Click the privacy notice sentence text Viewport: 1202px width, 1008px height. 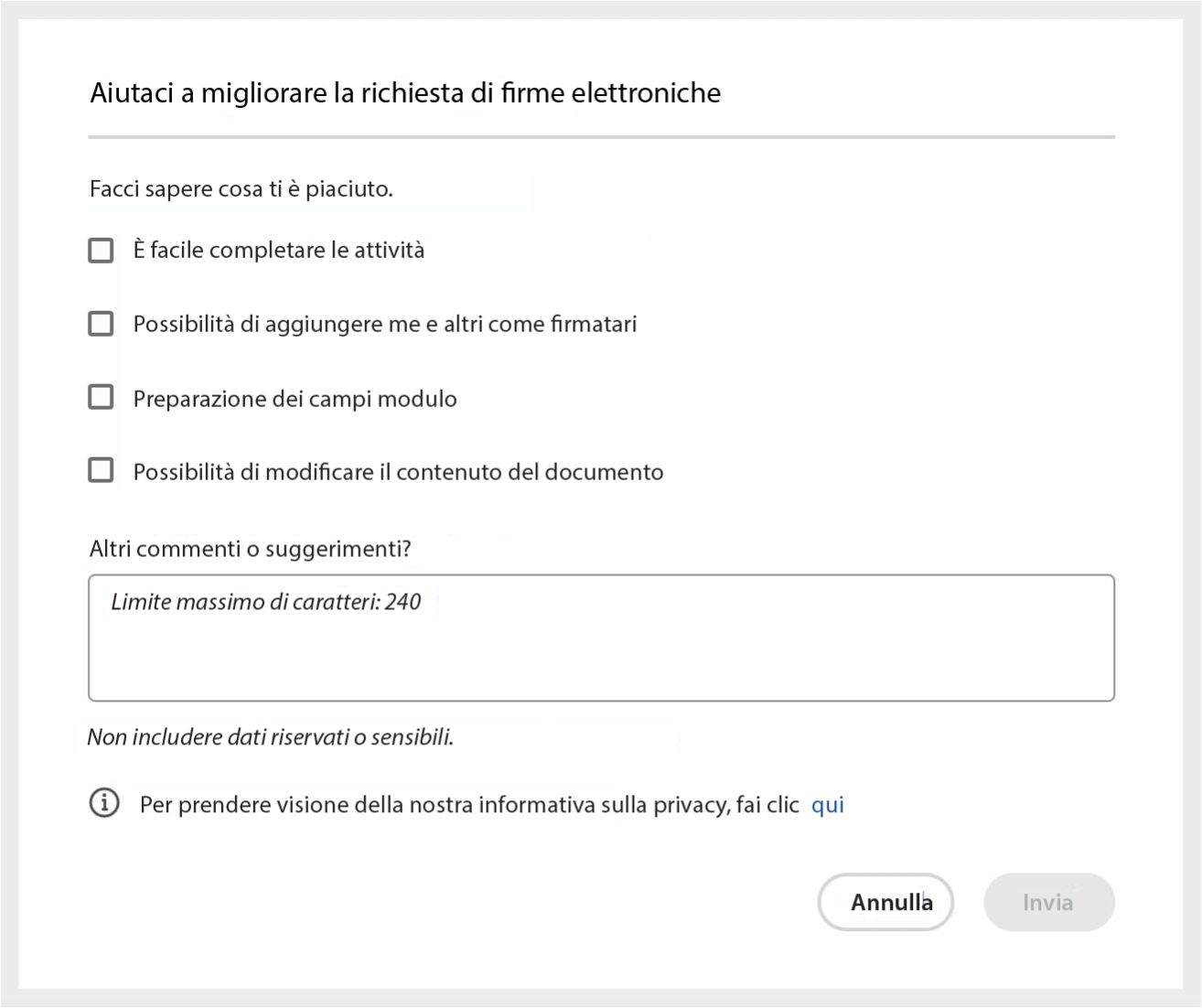472,803
